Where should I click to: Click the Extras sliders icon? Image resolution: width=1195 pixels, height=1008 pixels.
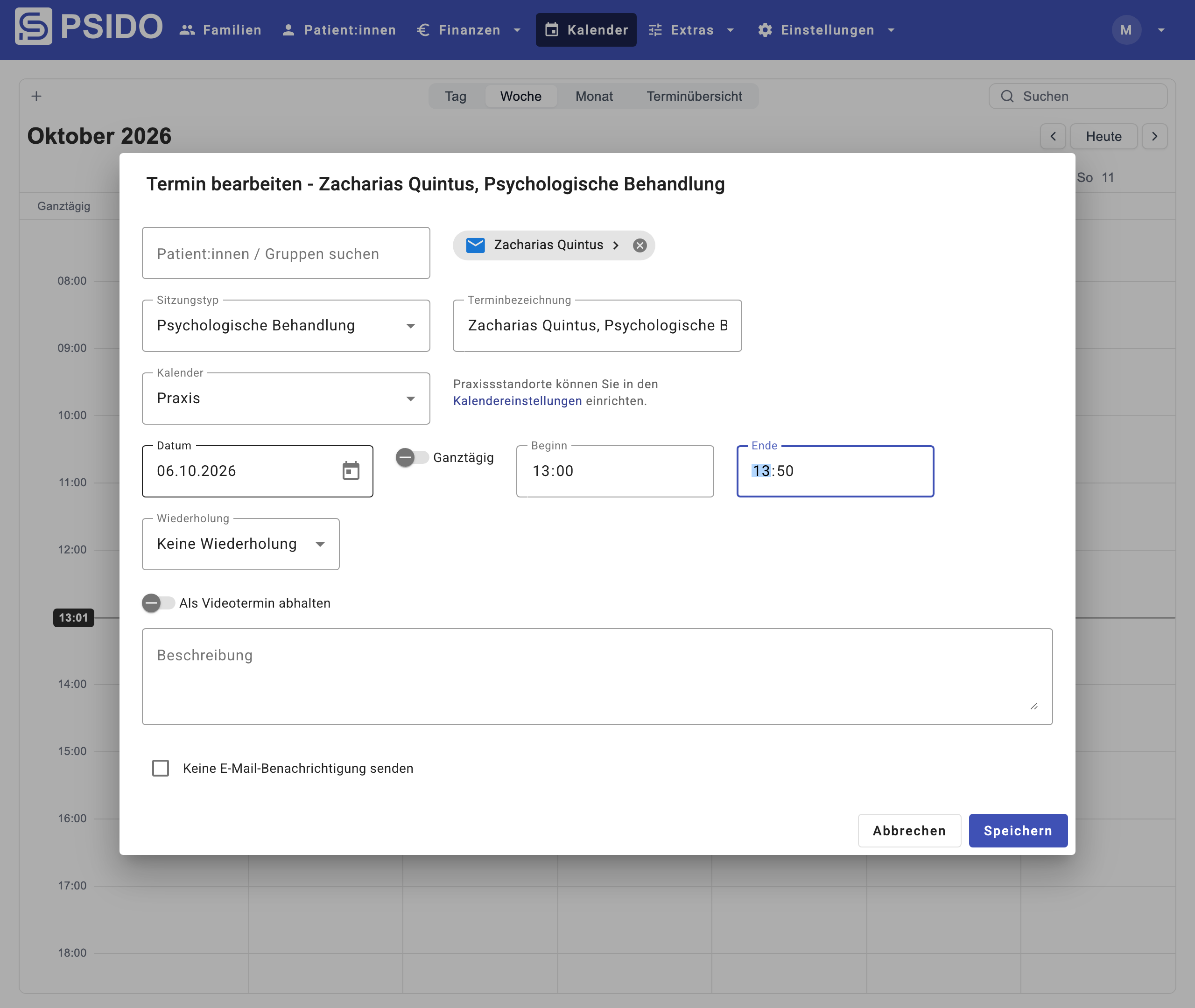[655, 30]
